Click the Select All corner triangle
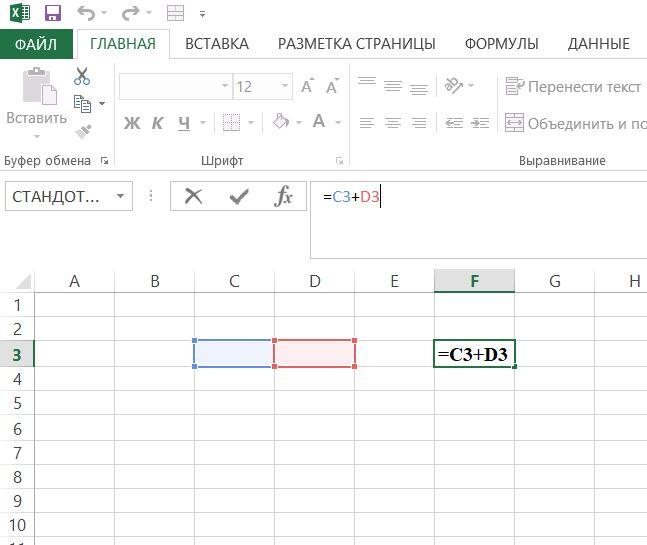The height and width of the screenshot is (545, 647). pyautogui.click(x=24, y=281)
